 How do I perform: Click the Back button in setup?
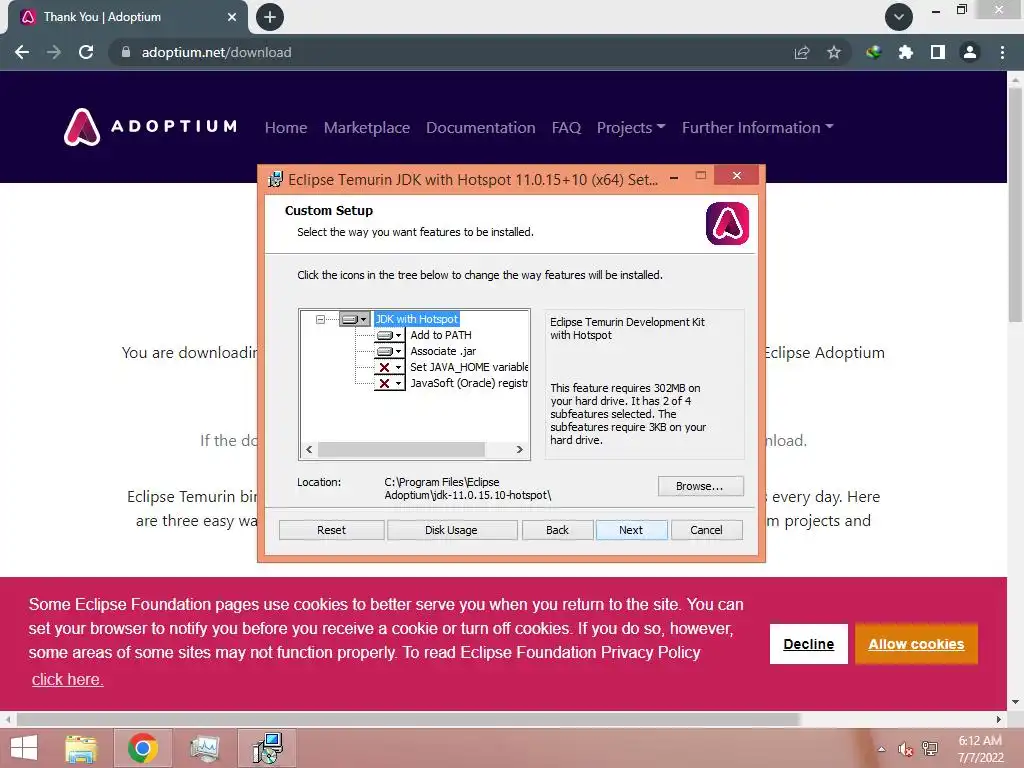pyautogui.click(x=558, y=530)
